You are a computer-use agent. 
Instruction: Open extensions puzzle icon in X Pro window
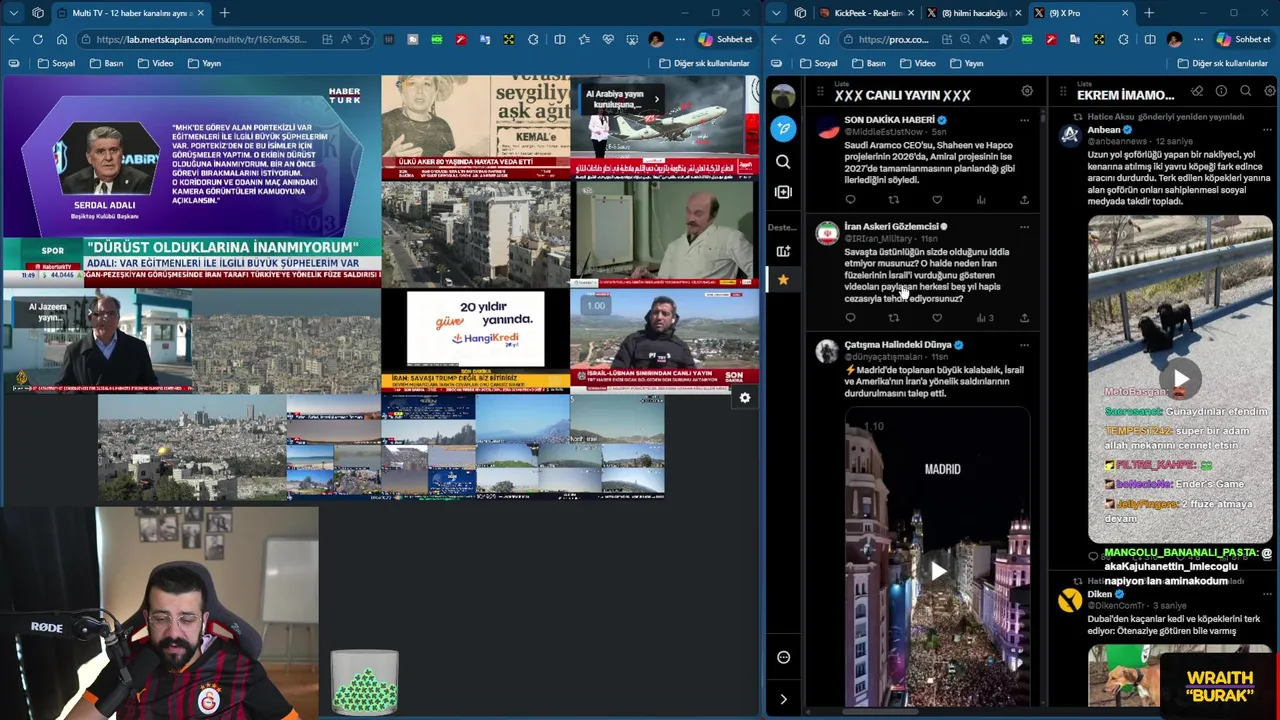point(1123,39)
